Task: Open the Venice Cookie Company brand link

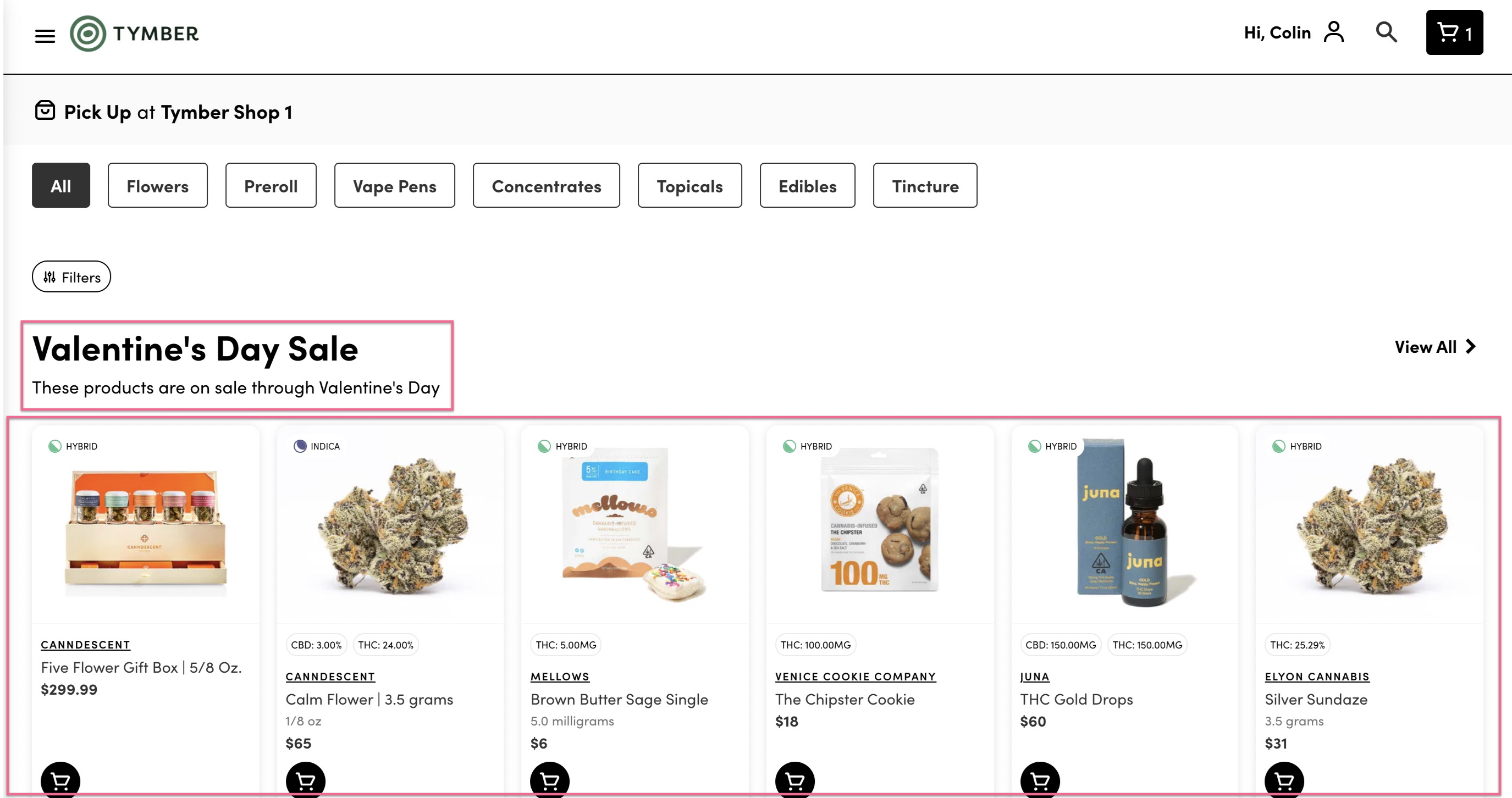Action: (x=855, y=676)
